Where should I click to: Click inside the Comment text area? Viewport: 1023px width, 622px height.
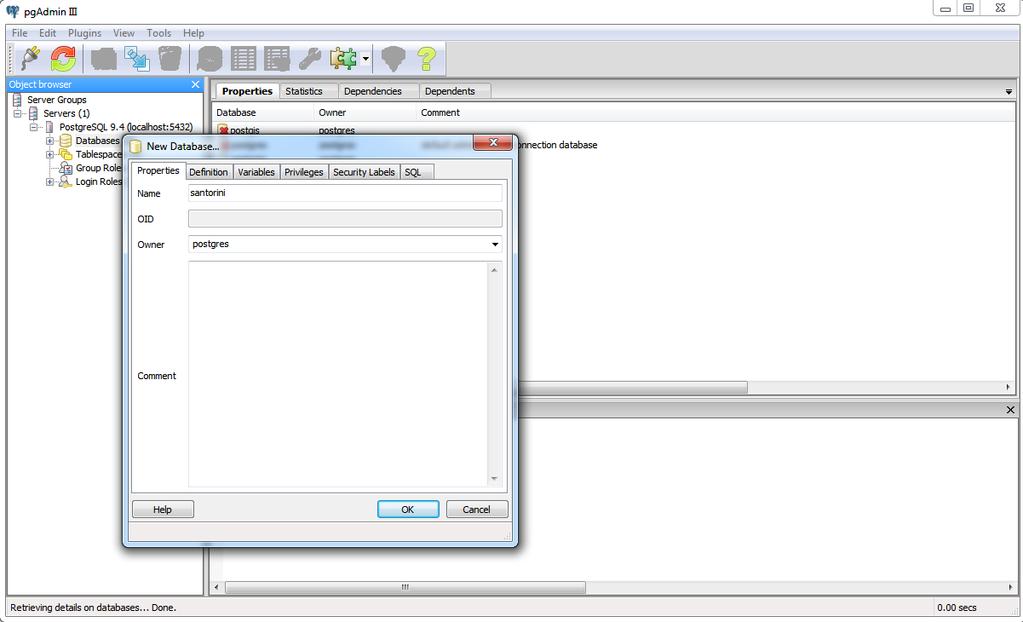pyautogui.click(x=338, y=375)
